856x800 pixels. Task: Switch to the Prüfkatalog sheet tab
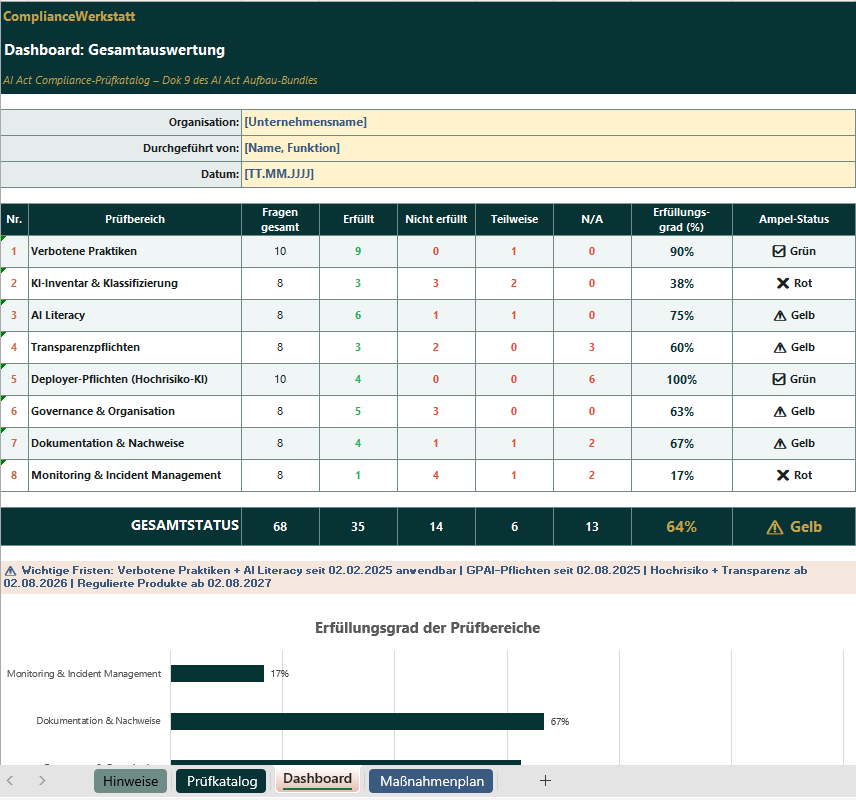point(220,779)
